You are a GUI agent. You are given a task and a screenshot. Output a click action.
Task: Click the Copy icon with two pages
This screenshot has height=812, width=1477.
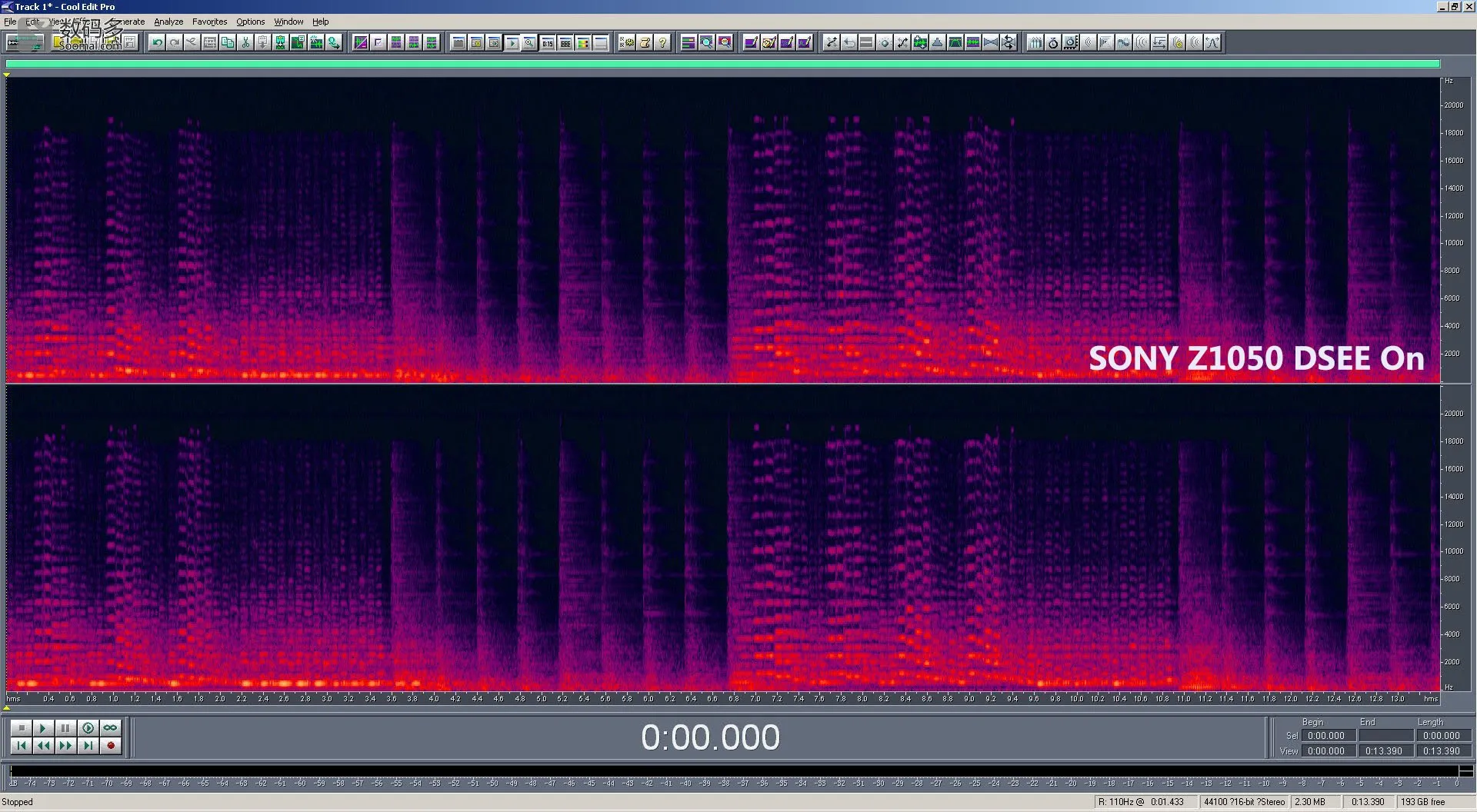[x=228, y=42]
